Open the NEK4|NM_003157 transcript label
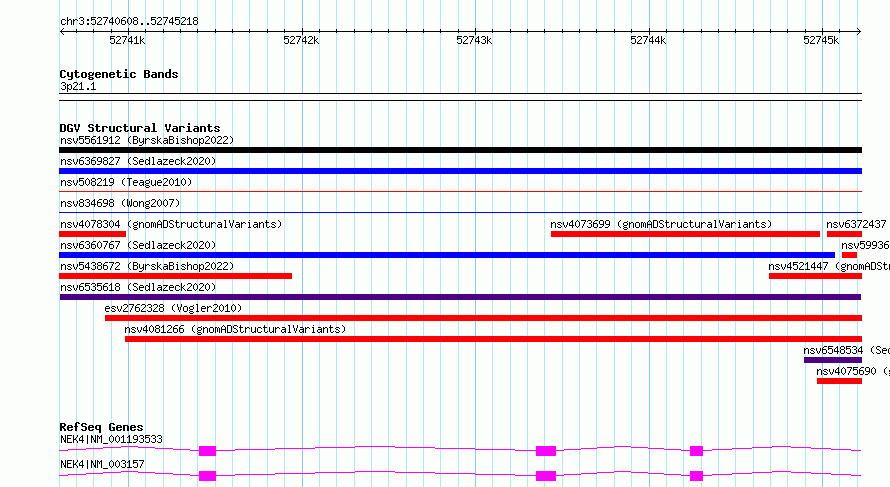Image resolution: width=890 pixels, height=487 pixels. [102, 464]
